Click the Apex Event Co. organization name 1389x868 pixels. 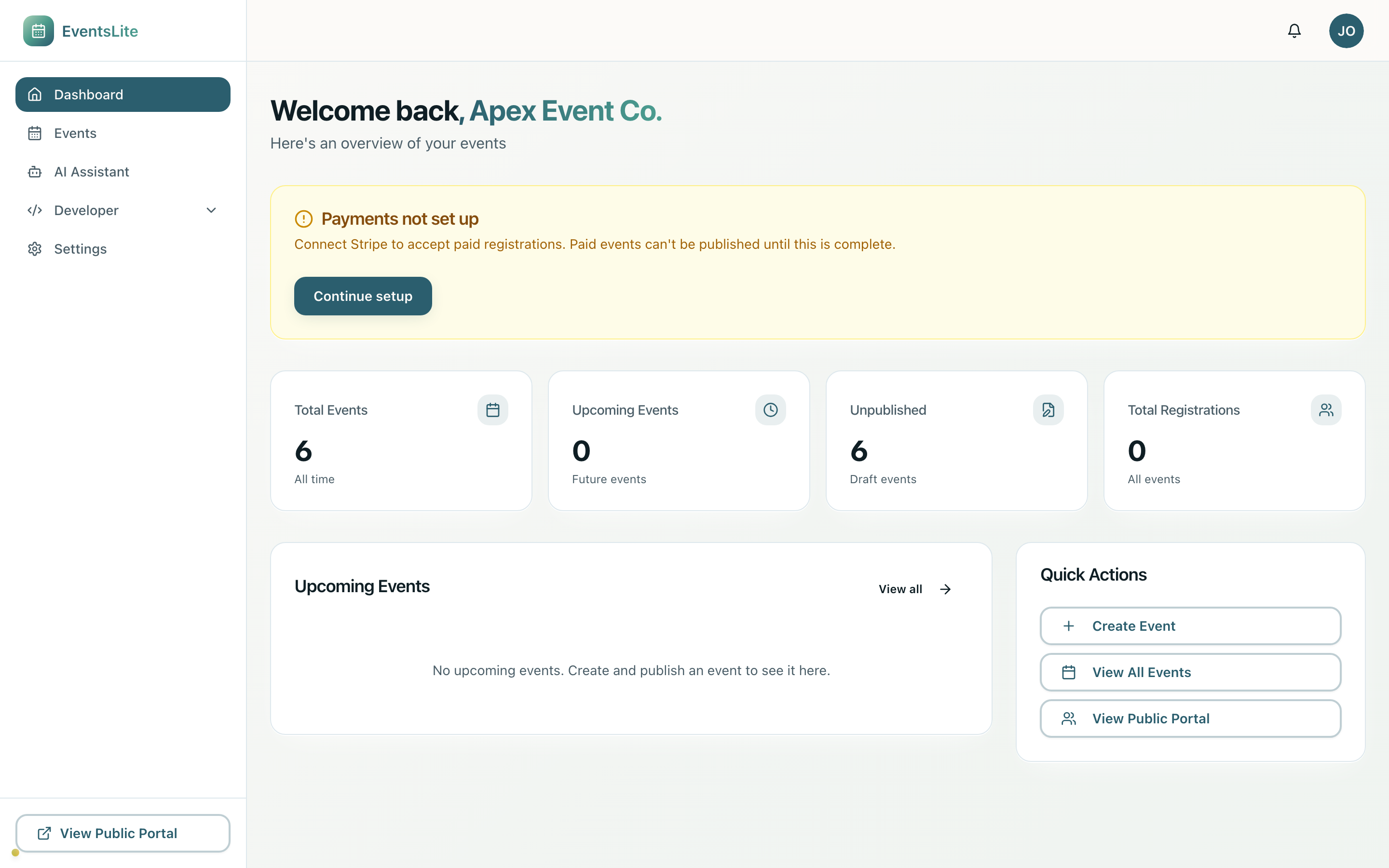point(565,111)
